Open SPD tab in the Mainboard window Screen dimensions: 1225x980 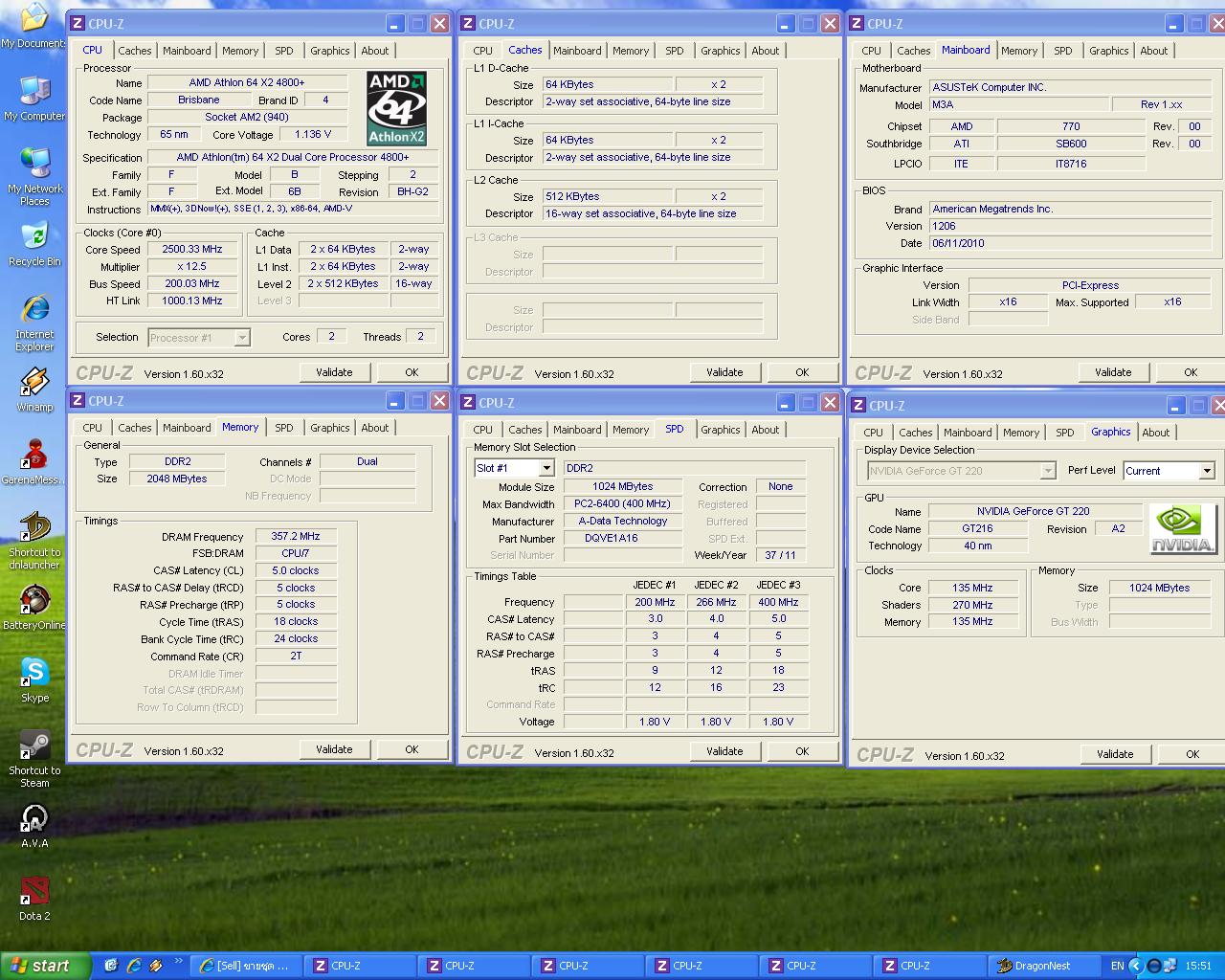click(x=1062, y=51)
